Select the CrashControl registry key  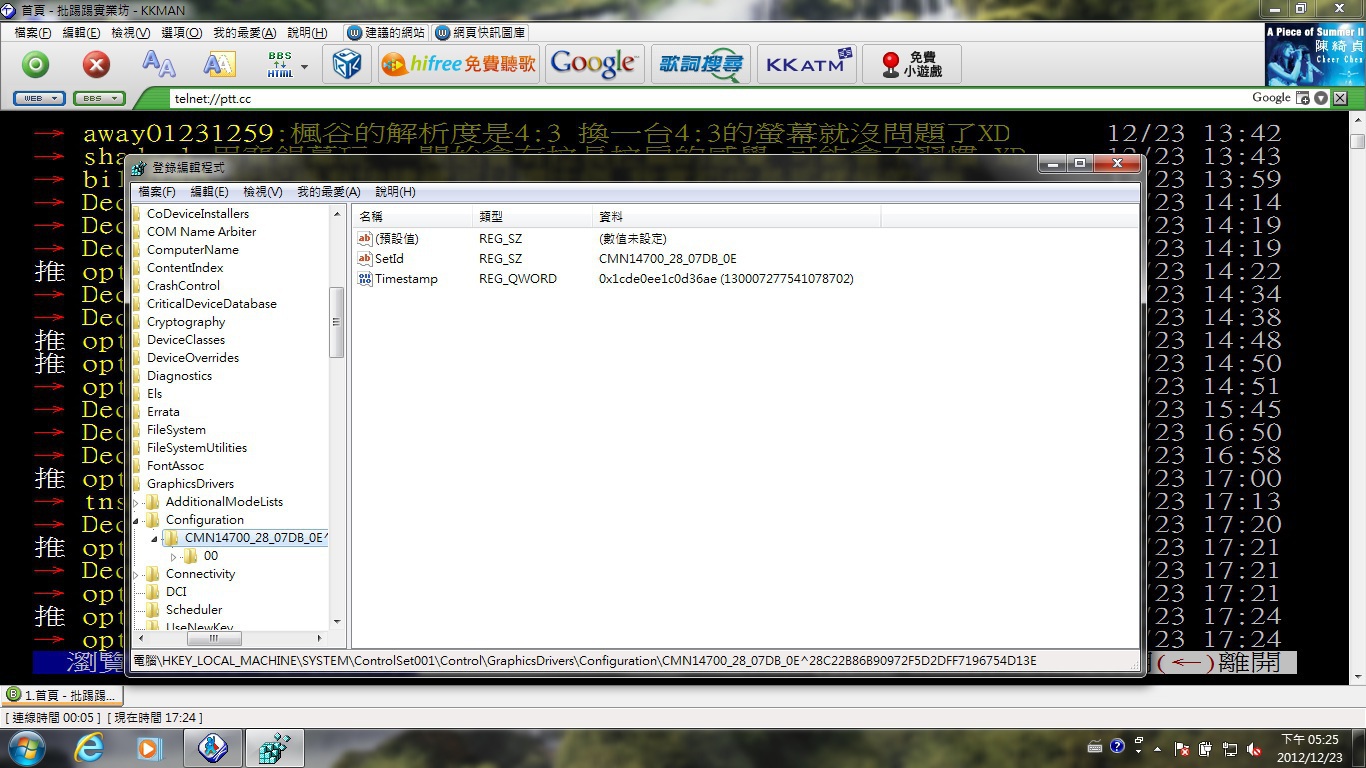[x=183, y=286]
